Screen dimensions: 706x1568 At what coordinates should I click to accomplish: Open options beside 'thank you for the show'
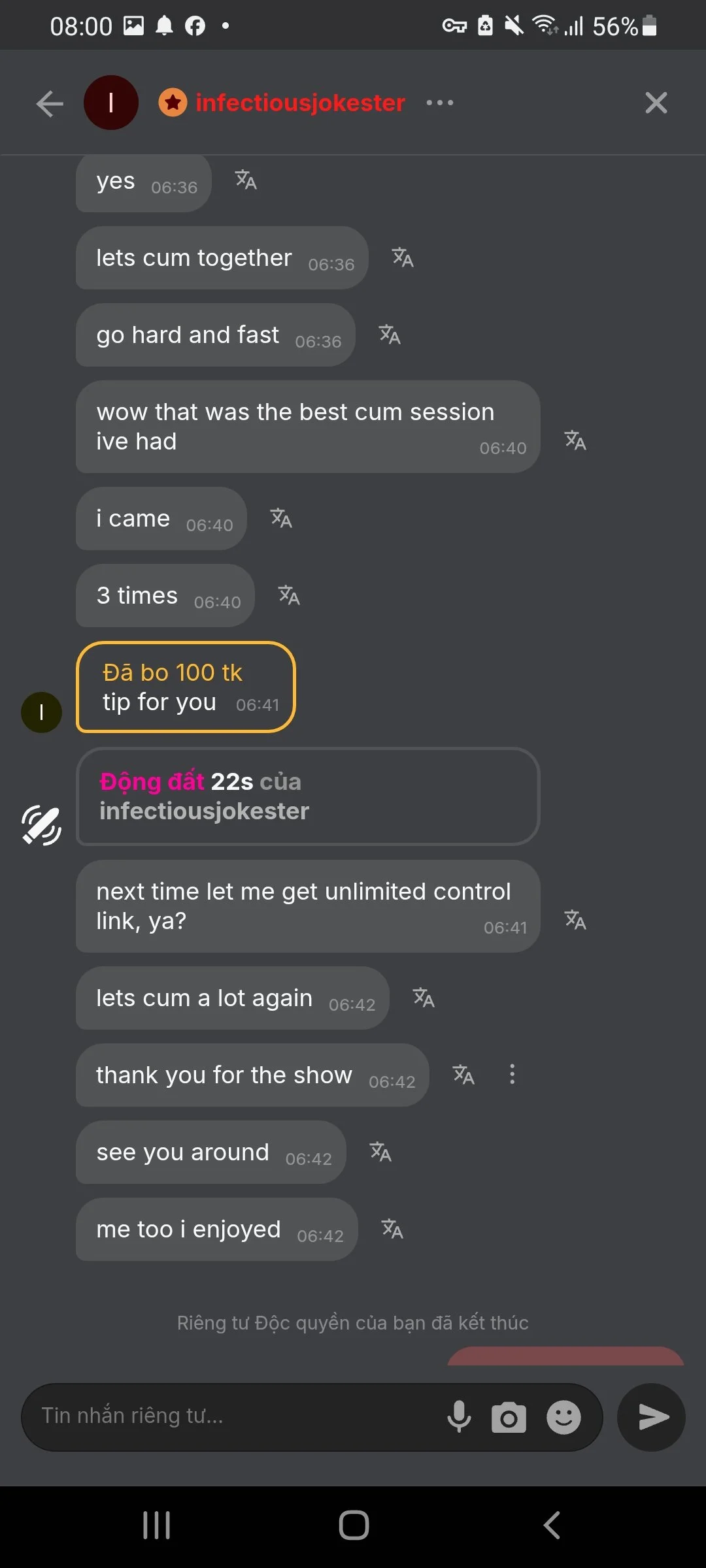pos(513,1075)
